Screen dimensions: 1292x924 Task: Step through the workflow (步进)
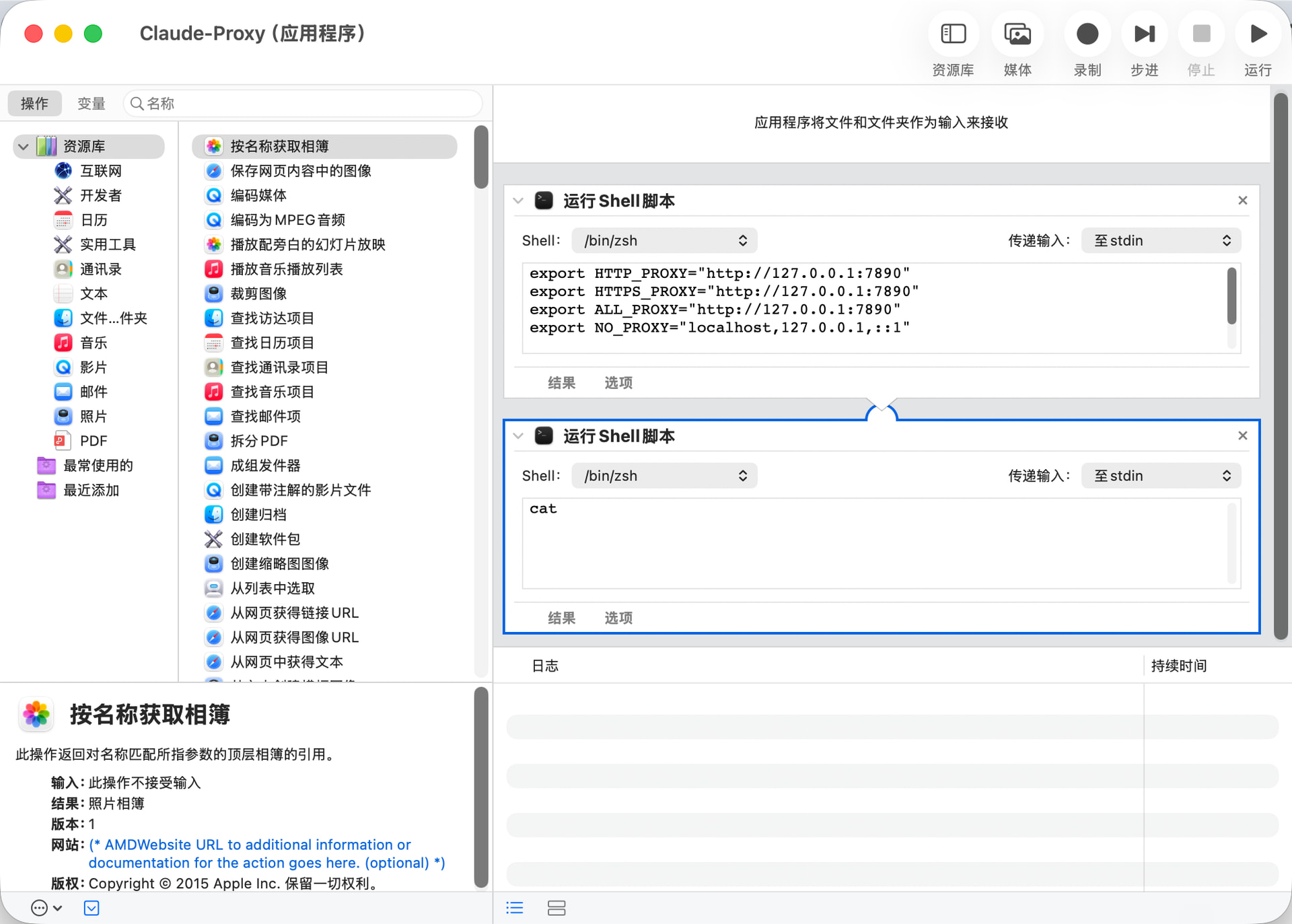(x=1144, y=34)
